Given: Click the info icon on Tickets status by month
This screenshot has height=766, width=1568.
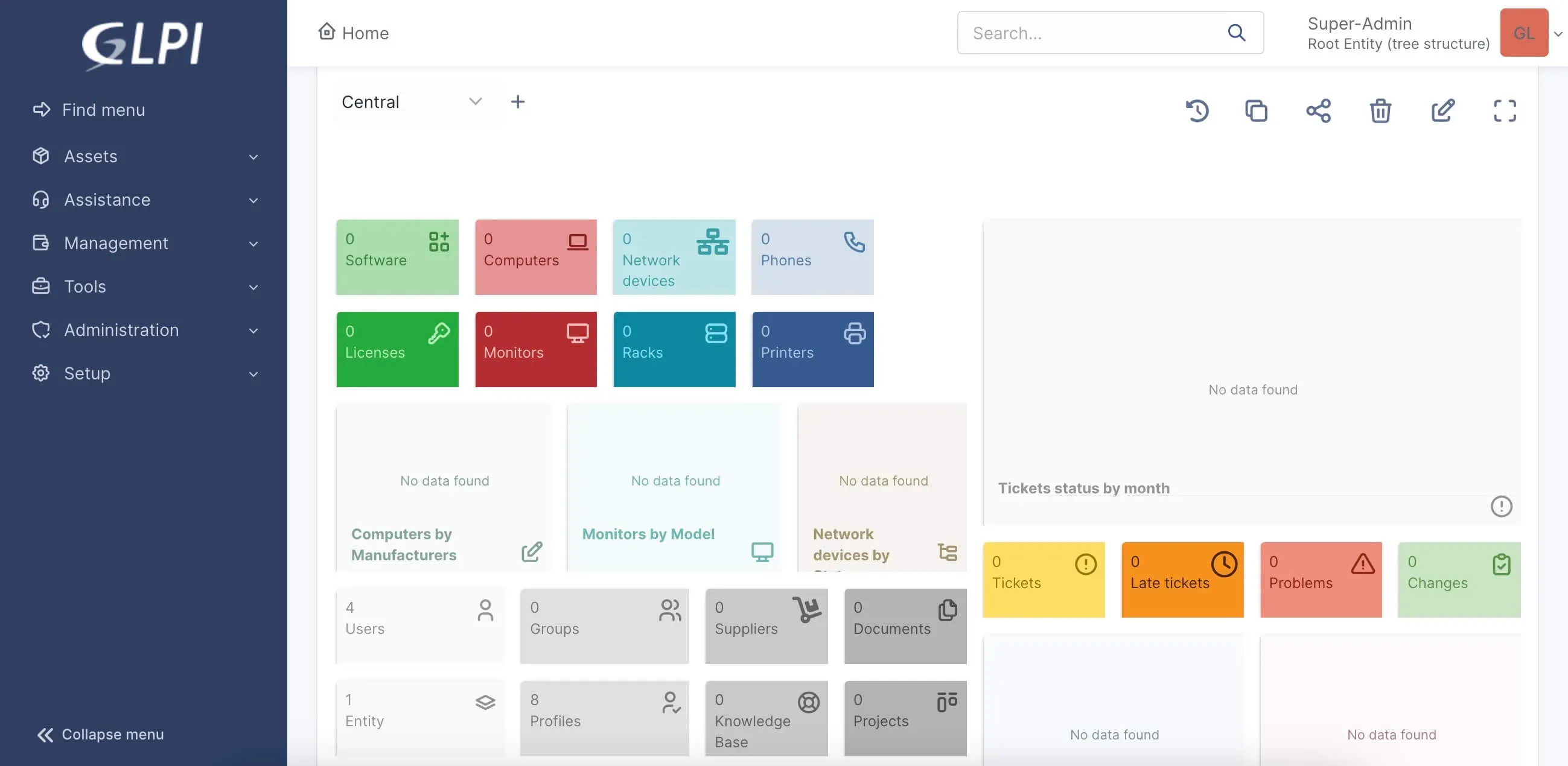Looking at the screenshot, I should 1501,506.
